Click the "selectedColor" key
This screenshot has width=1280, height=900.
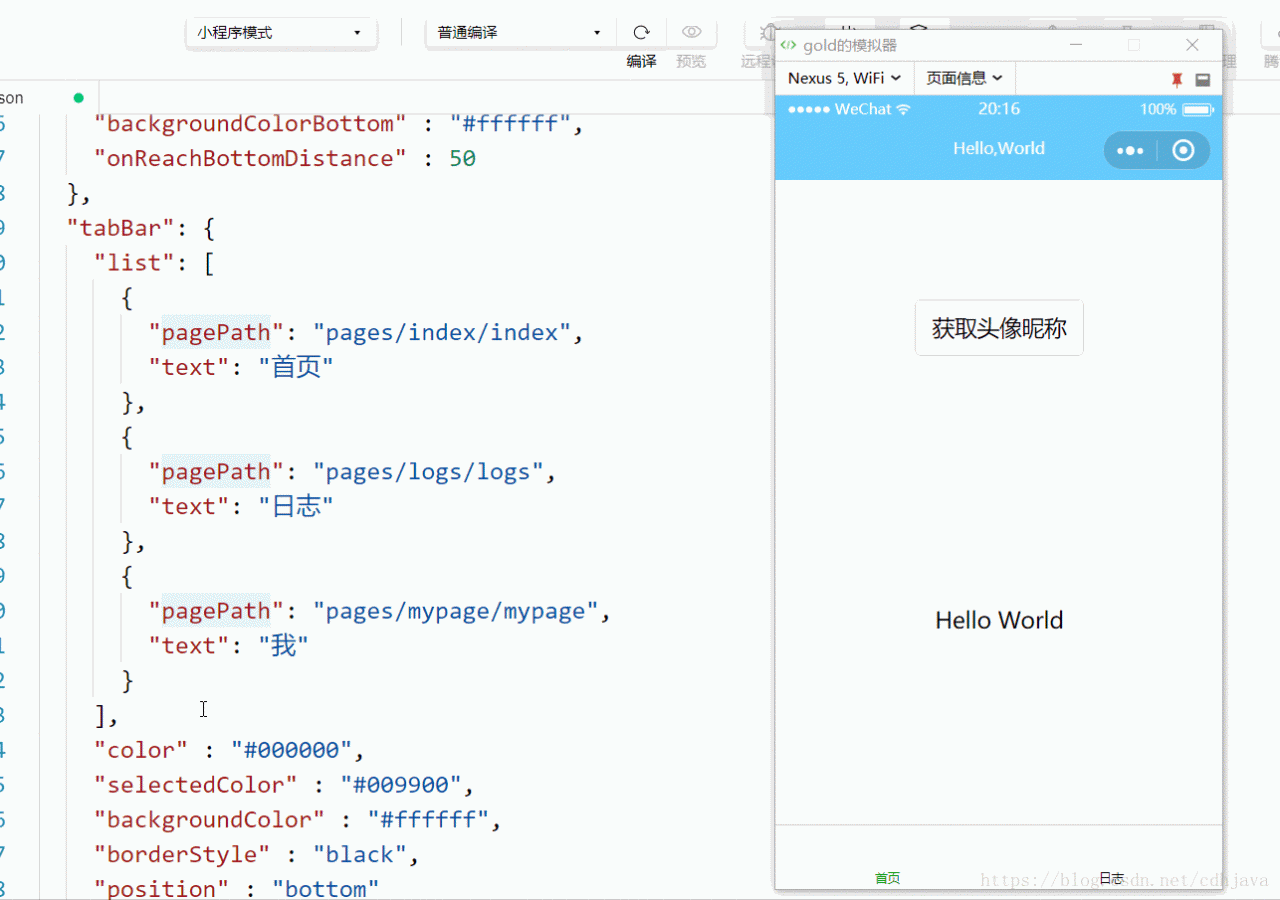[x=196, y=785]
